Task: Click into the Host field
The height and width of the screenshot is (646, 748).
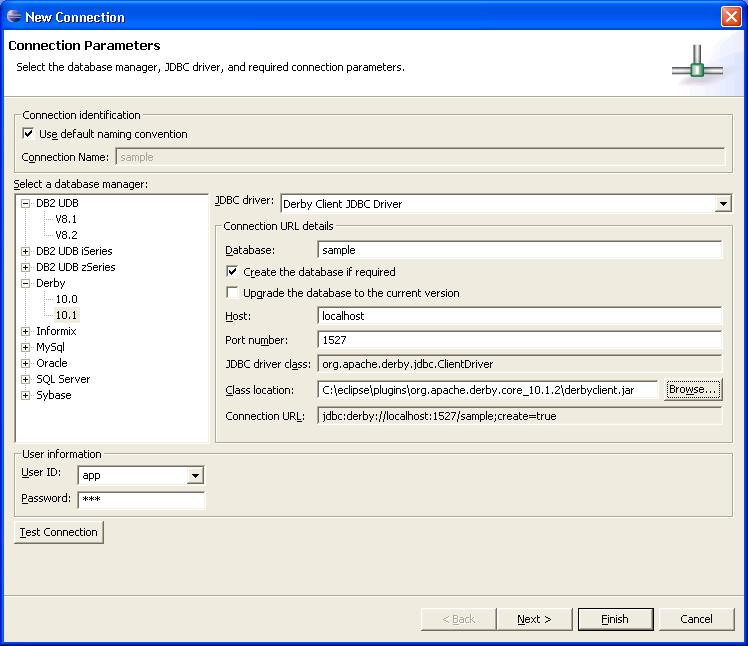Action: (x=519, y=316)
